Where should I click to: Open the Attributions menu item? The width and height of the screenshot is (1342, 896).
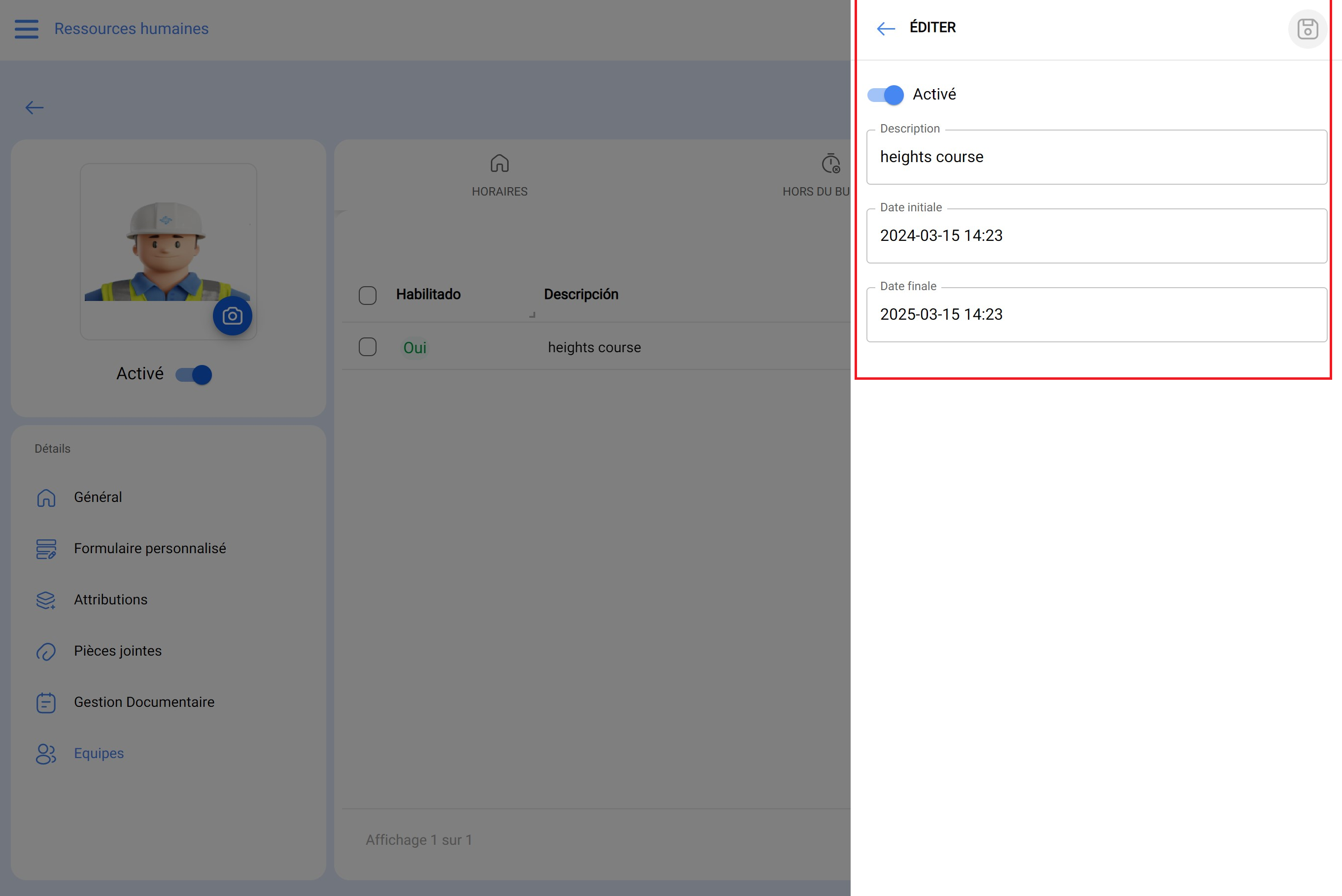pyautogui.click(x=110, y=599)
